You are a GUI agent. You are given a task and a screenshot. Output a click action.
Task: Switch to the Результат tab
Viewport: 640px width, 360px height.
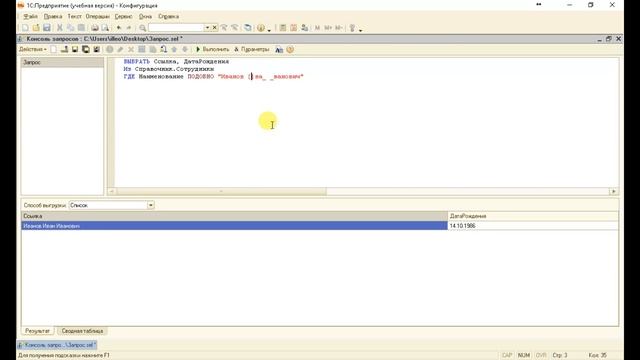[38, 331]
